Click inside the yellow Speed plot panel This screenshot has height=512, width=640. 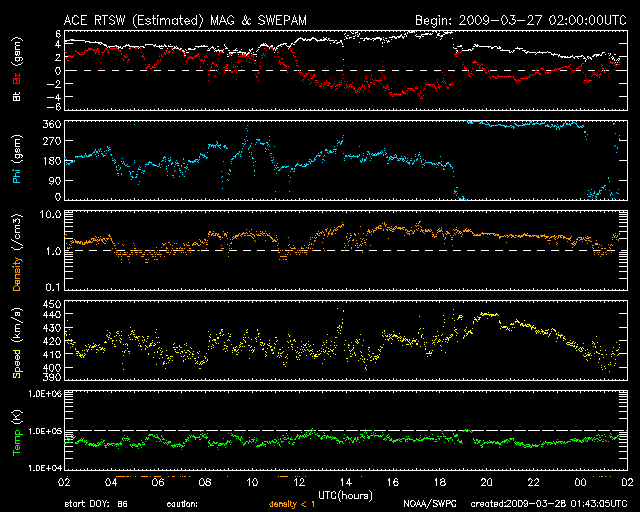tap(346, 340)
